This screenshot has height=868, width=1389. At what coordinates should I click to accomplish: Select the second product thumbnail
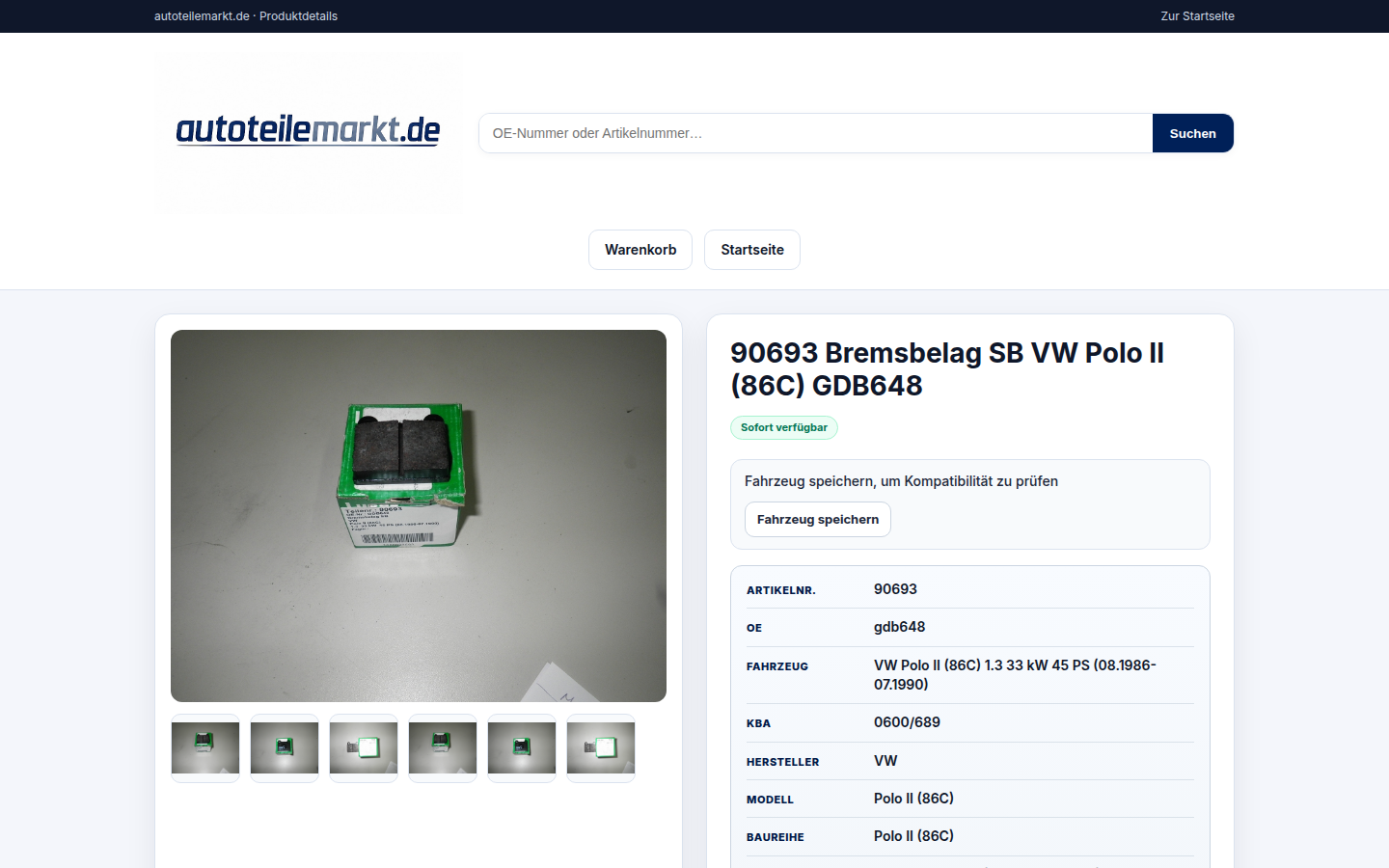pos(285,748)
